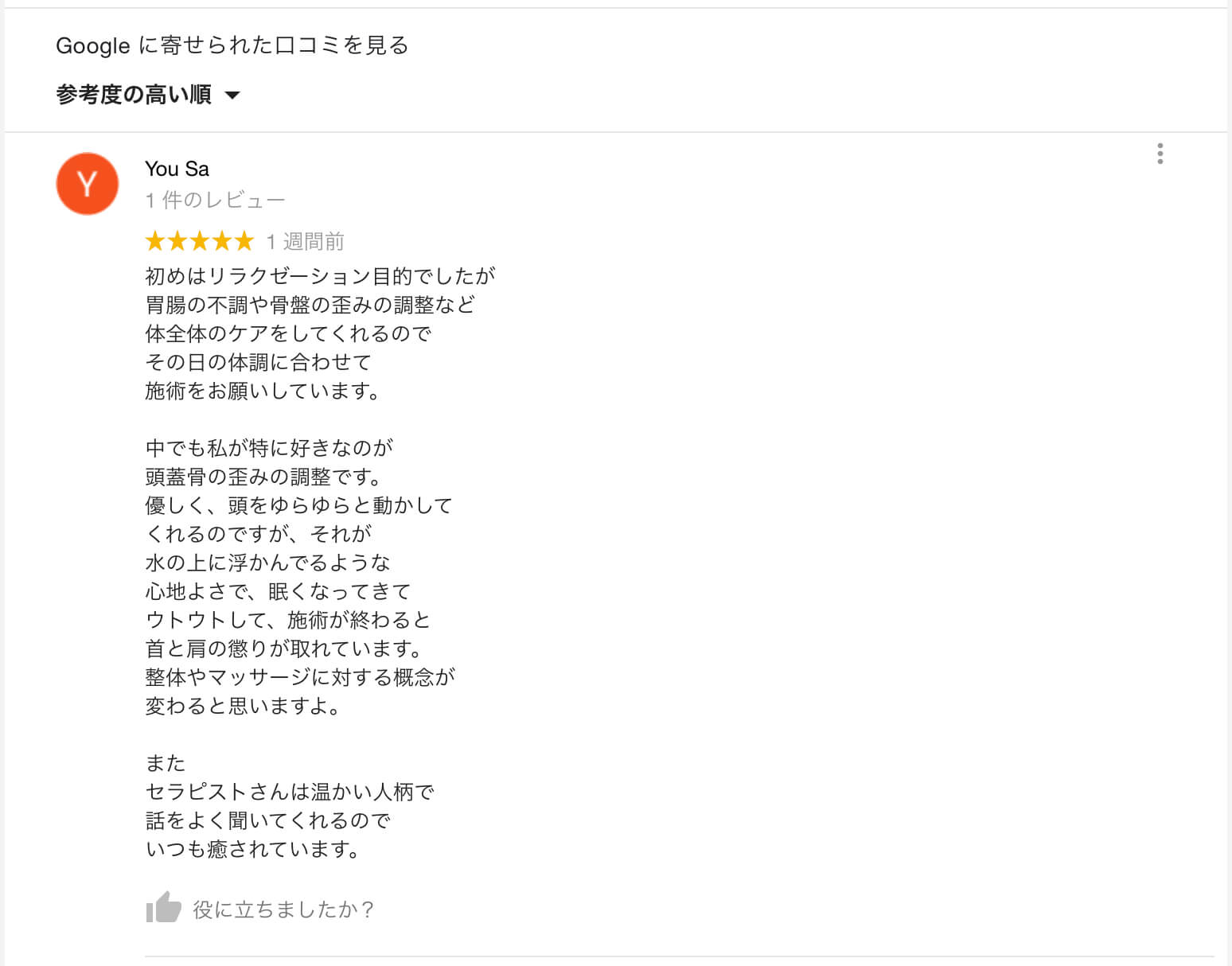Image resolution: width=1232 pixels, height=966 pixels.
Task: Click the Google に寄せられた口コミを見る heading
Action: coord(231,45)
